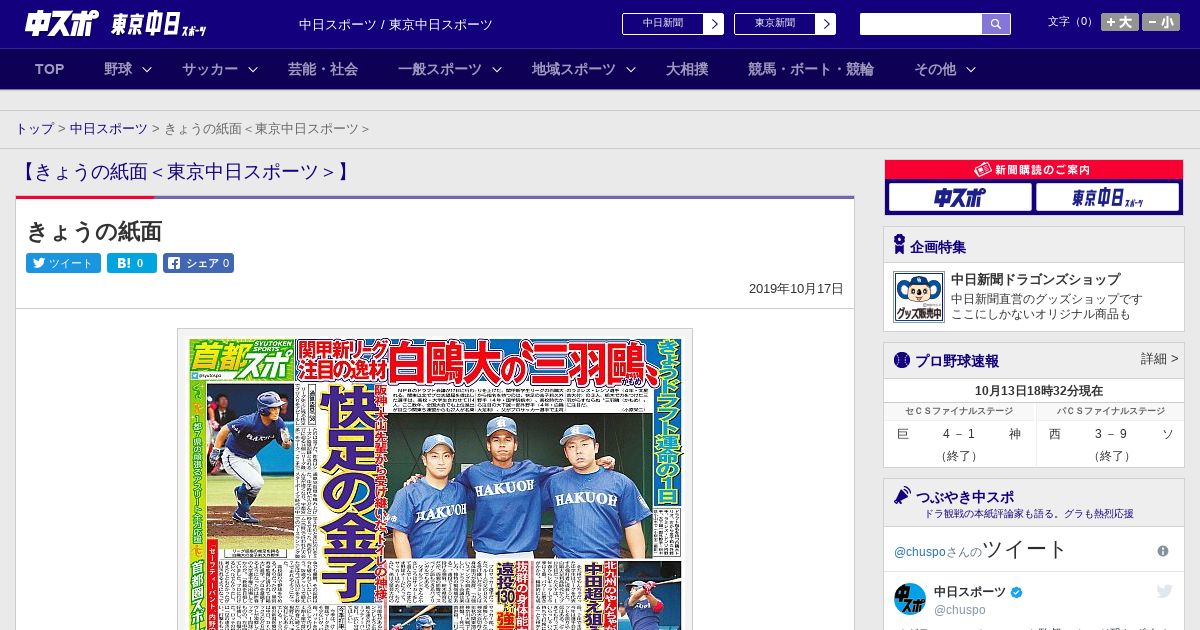The image size is (1200, 630).
Task: Click the 中スポ subscription banner button
Action: click(x=960, y=198)
